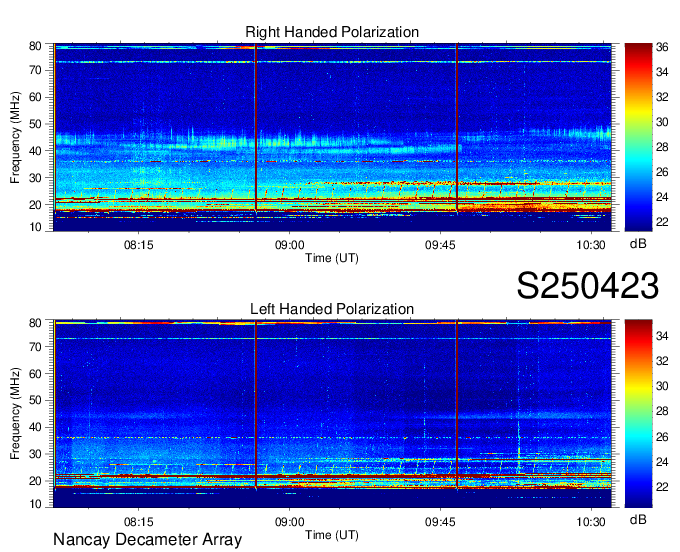Click Frequency (MHz) label of Right Handed plot

[16, 137]
